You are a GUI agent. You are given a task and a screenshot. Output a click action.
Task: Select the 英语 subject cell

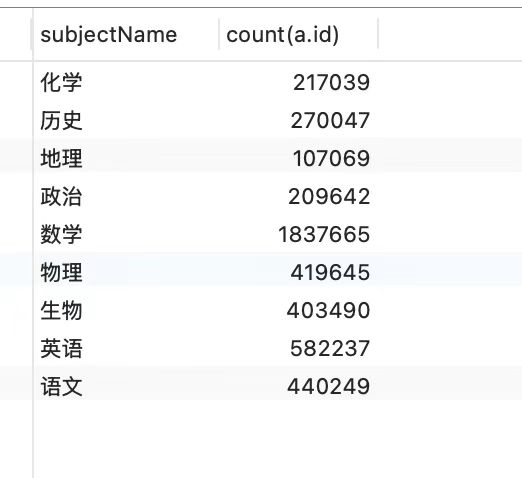pos(61,348)
